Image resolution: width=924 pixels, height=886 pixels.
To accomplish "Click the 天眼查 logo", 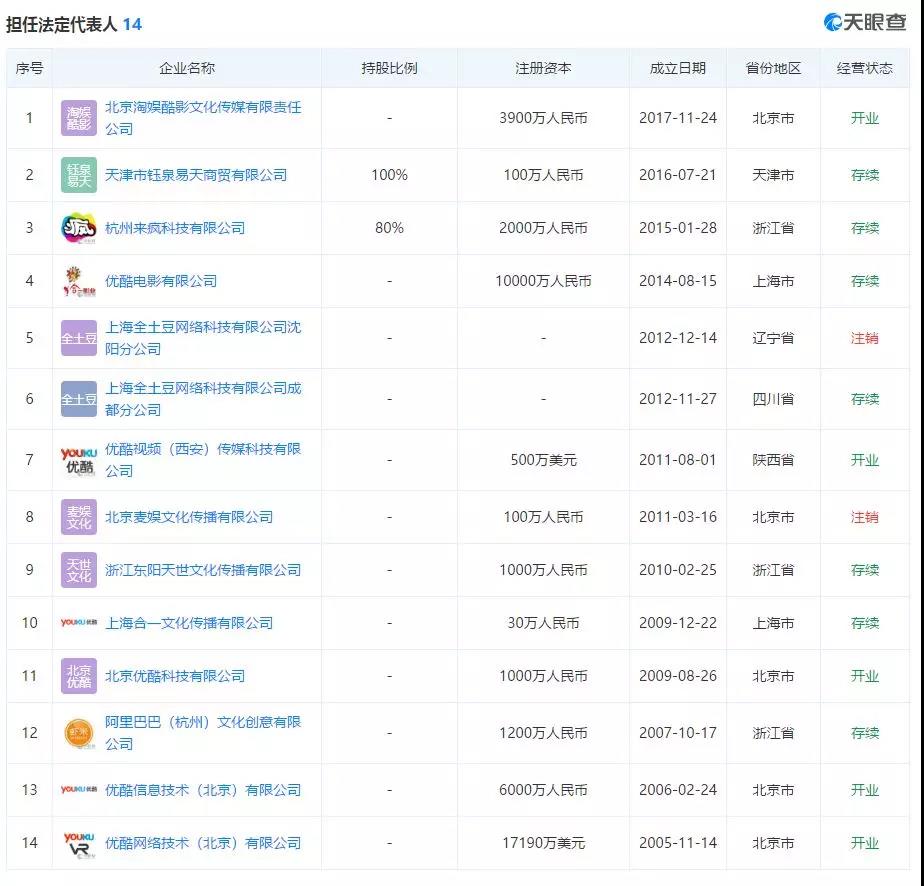I will point(865,22).
